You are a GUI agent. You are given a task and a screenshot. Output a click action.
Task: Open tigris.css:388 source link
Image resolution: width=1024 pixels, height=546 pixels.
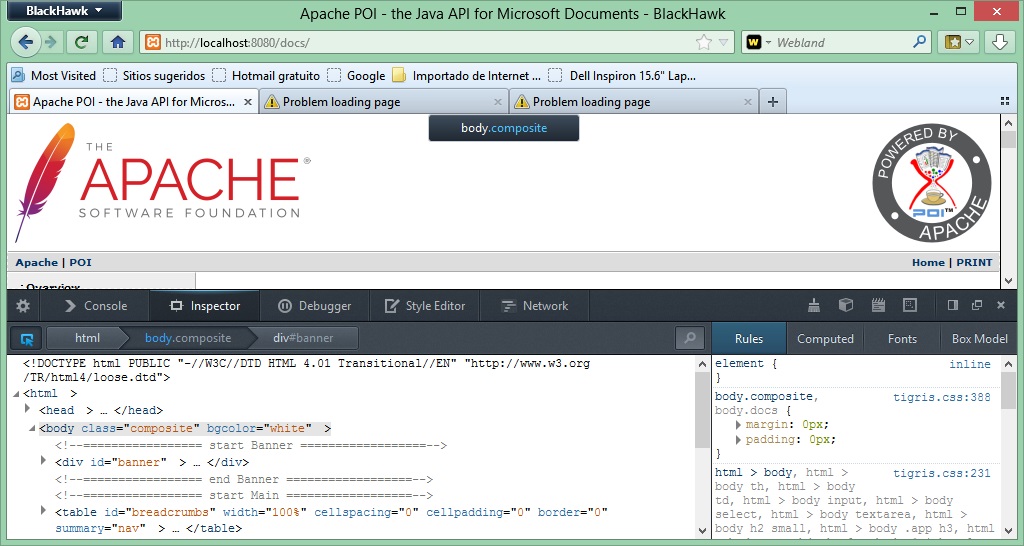[x=942, y=397]
